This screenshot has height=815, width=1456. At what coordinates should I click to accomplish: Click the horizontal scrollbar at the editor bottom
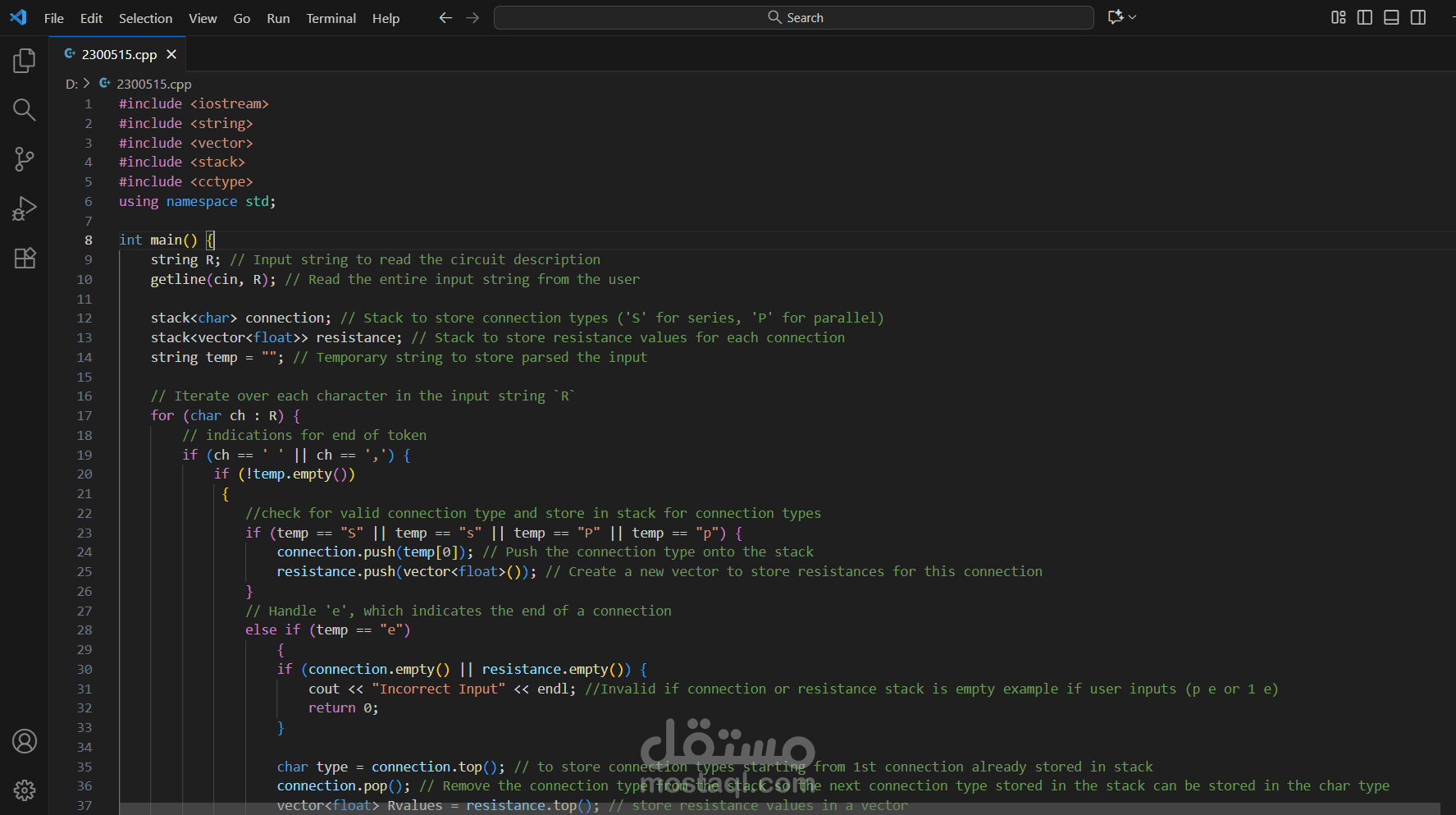(x=779, y=808)
